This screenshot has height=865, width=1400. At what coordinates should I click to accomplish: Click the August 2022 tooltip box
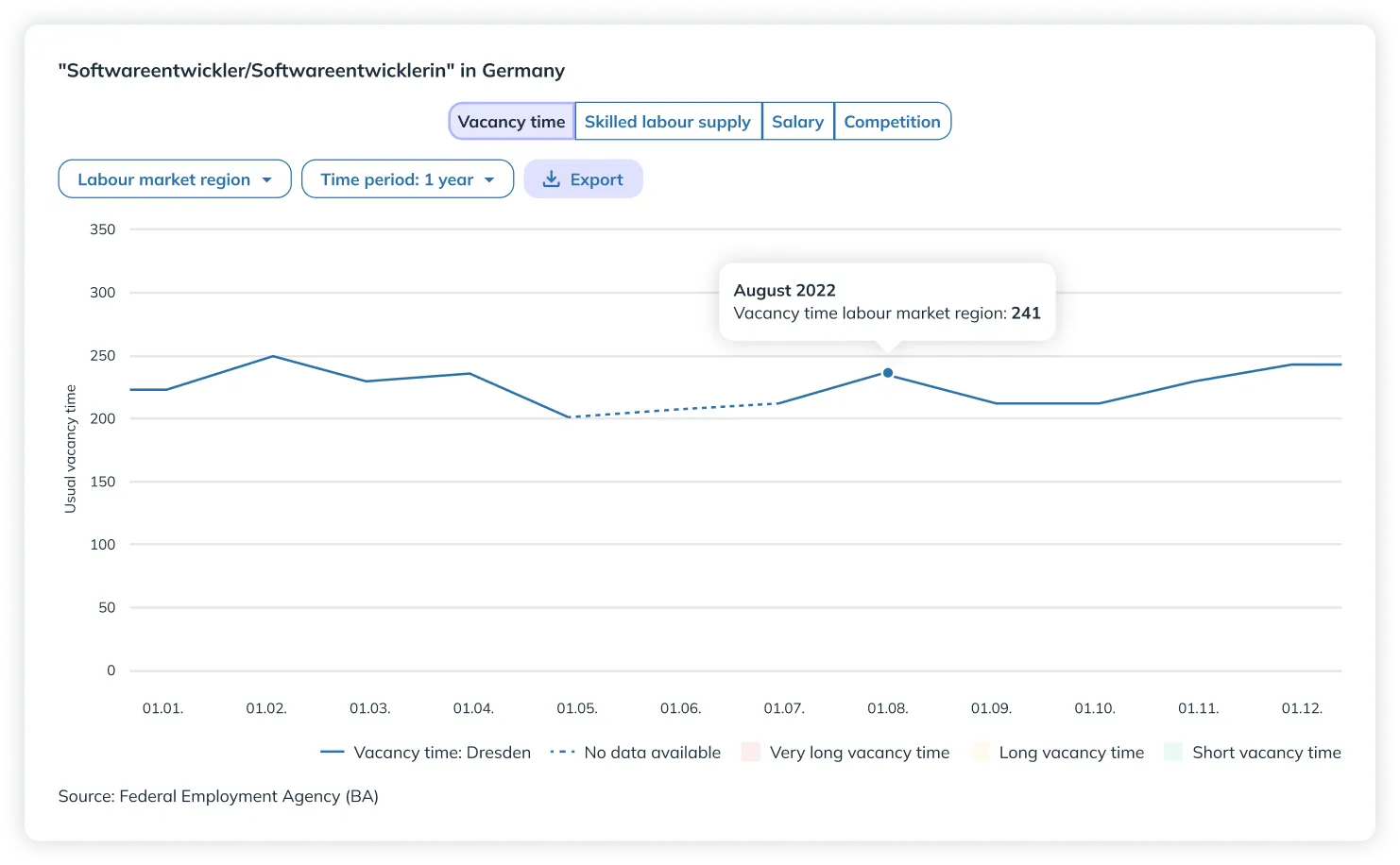point(886,301)
